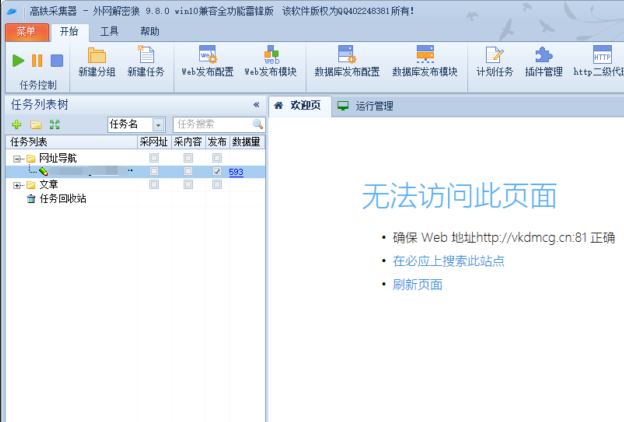Open http二级代理 tool

coord(599,61)
